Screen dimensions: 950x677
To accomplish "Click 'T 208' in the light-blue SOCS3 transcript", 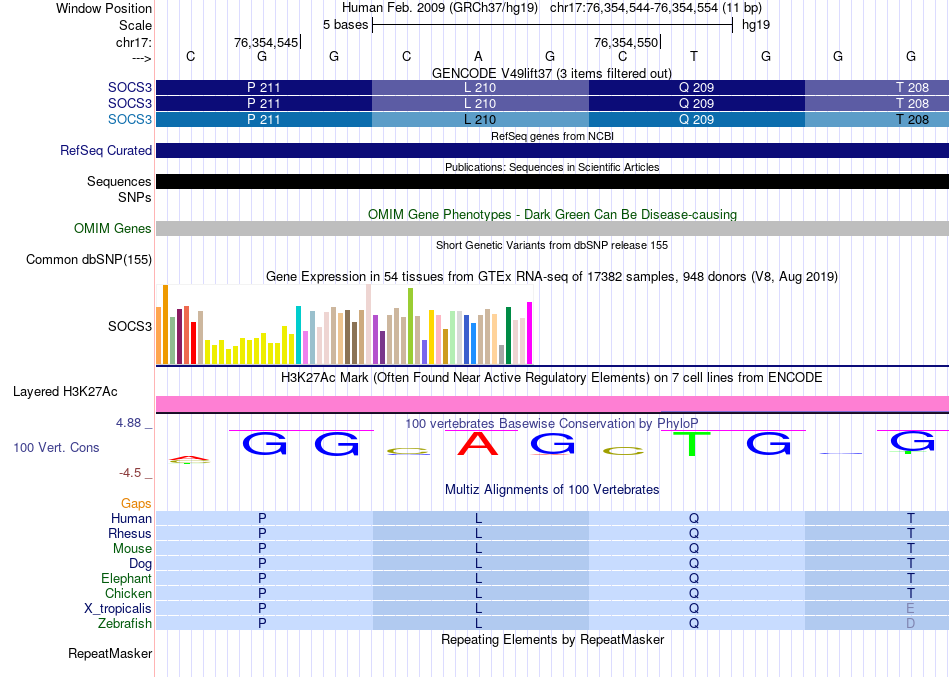I will [x=912, y=119].
